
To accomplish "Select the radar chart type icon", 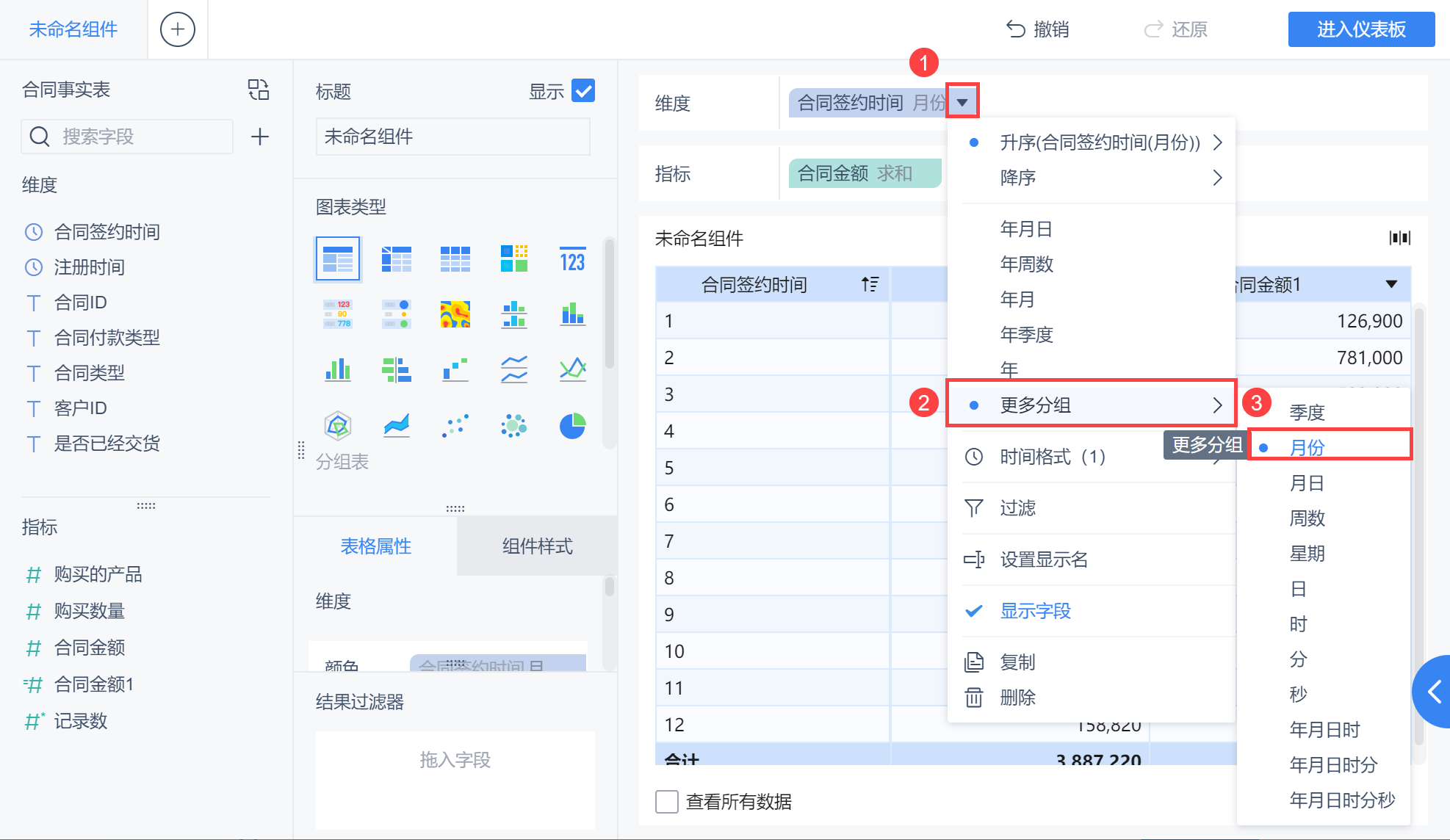I will tap(337, 425).
